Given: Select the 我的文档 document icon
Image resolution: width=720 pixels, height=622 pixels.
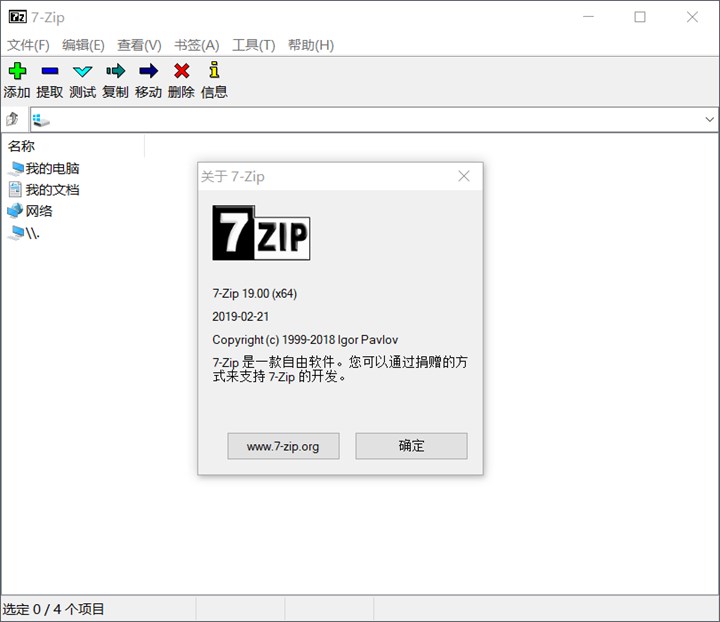Looking at the screenshot, I should (x=15, y=189).
